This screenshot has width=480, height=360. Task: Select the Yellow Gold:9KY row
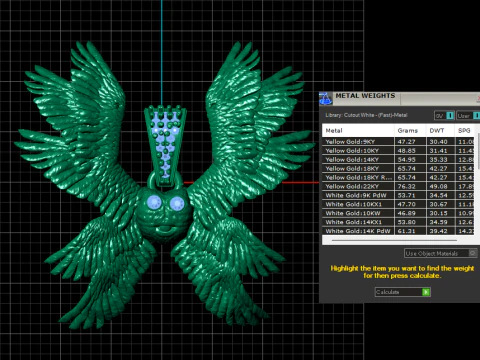[x=398, y=142]
